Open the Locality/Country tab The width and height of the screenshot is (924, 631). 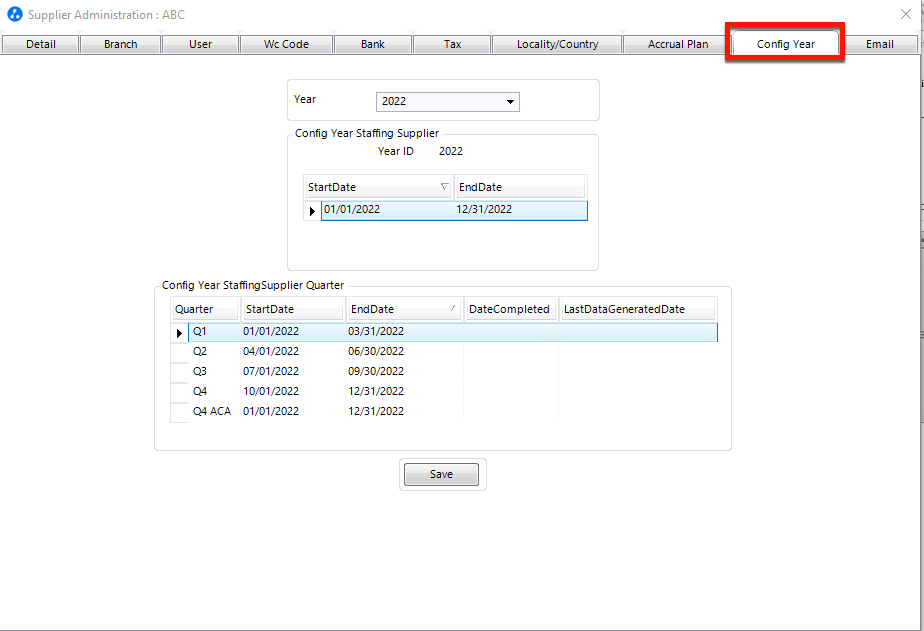[557, 44]
